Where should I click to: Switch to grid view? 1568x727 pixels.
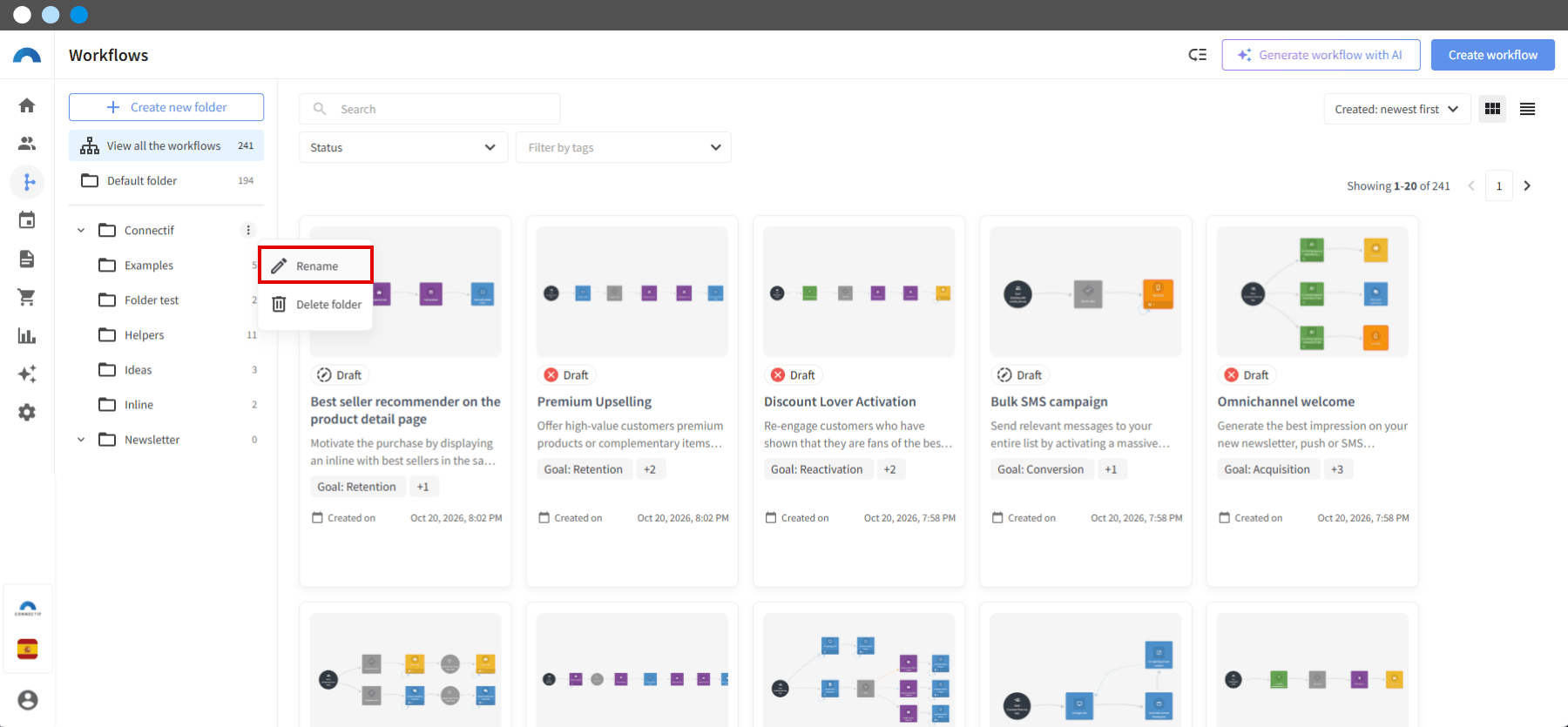(1492, 109)
